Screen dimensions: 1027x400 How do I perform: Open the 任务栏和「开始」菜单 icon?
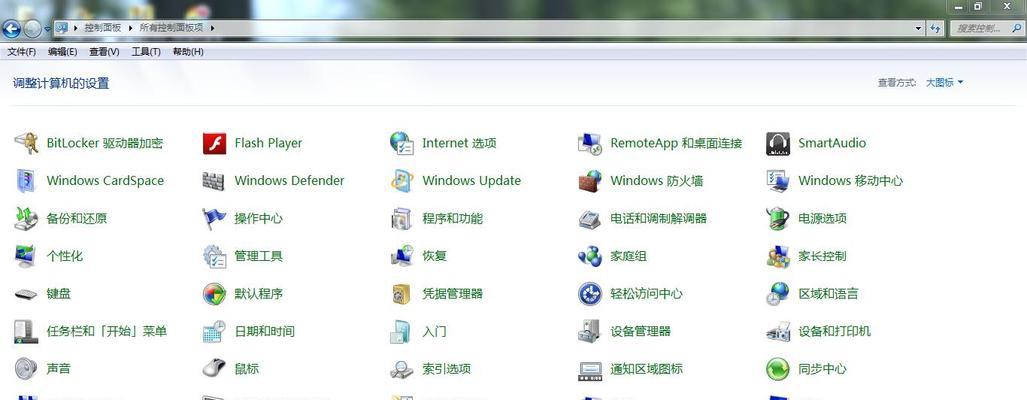coord(26,331)
